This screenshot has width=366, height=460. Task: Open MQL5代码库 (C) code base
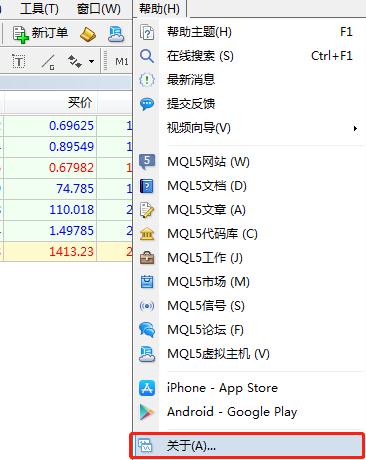click(x=248, y=234)
